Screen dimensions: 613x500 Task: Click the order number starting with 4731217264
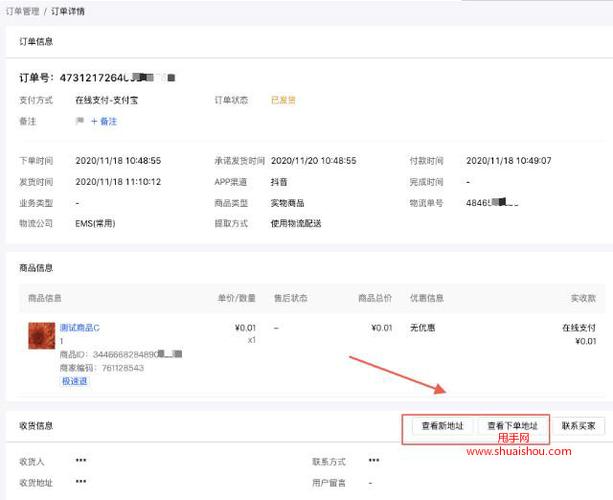tap(98, 77)
